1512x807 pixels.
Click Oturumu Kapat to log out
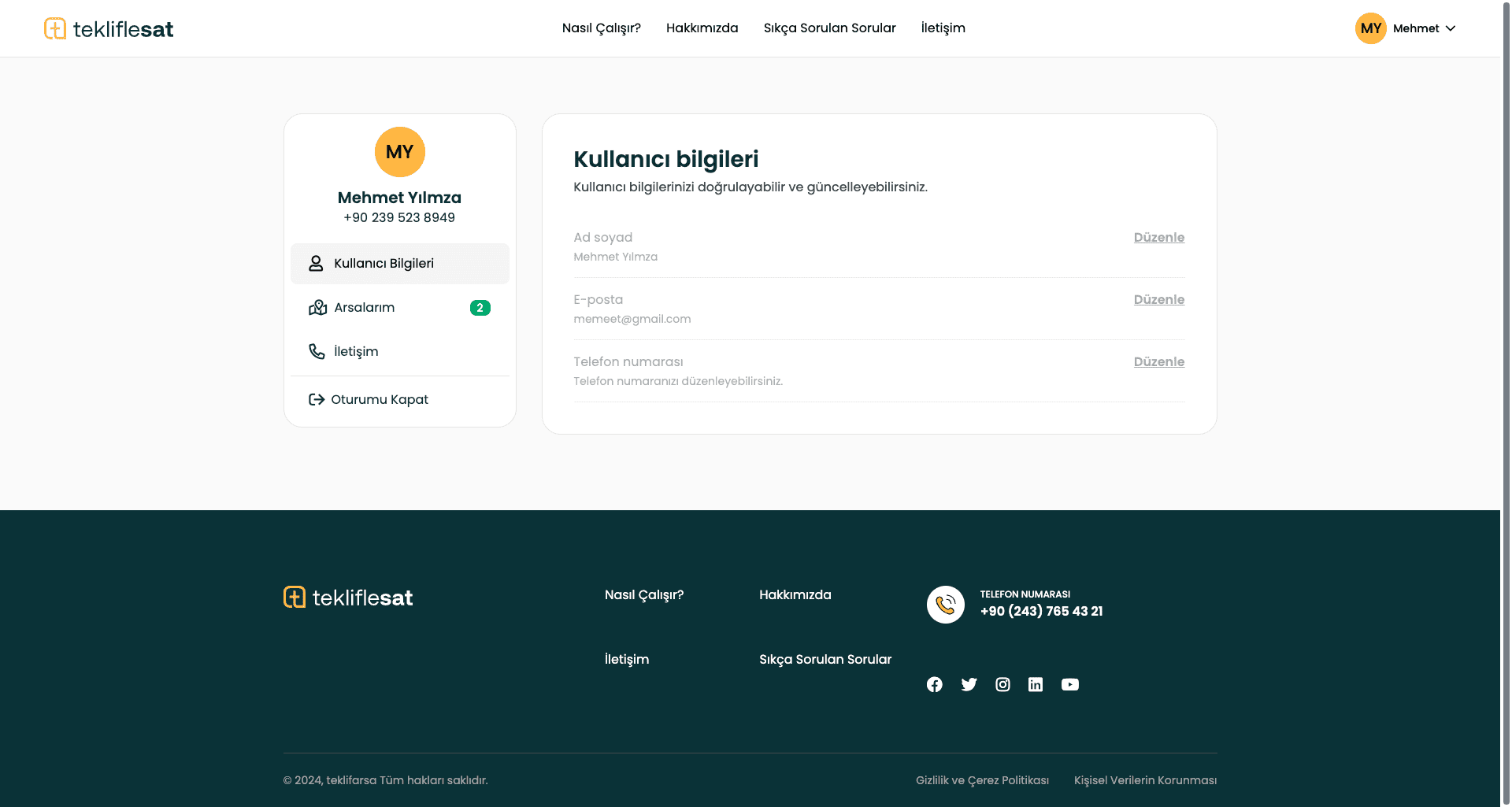(x=379, y=400)
